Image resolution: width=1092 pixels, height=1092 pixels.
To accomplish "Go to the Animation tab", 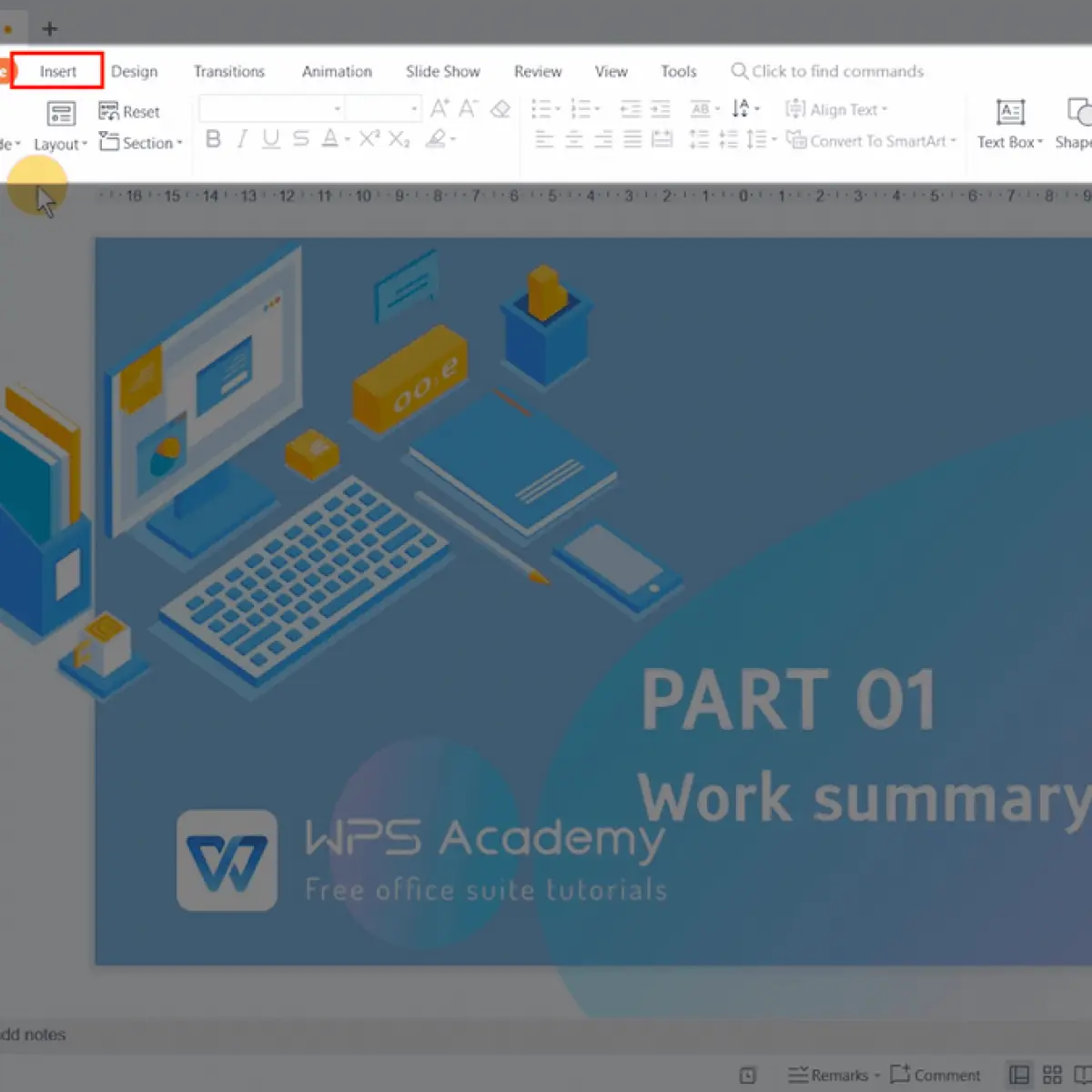I will (x=337, y=72).
